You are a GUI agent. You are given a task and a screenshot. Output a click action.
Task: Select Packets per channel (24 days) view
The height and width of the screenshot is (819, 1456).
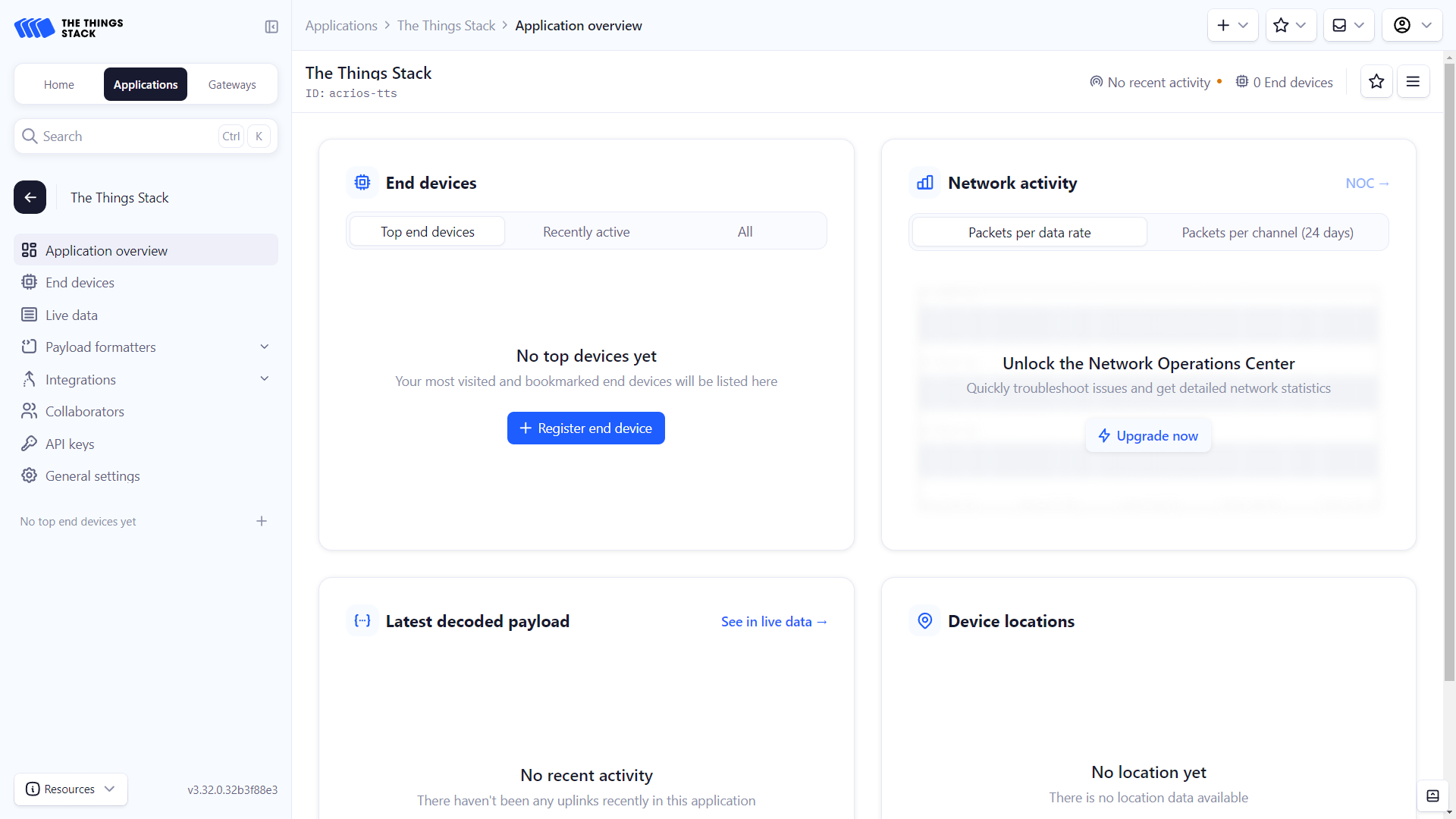(x=1267, y=233)
